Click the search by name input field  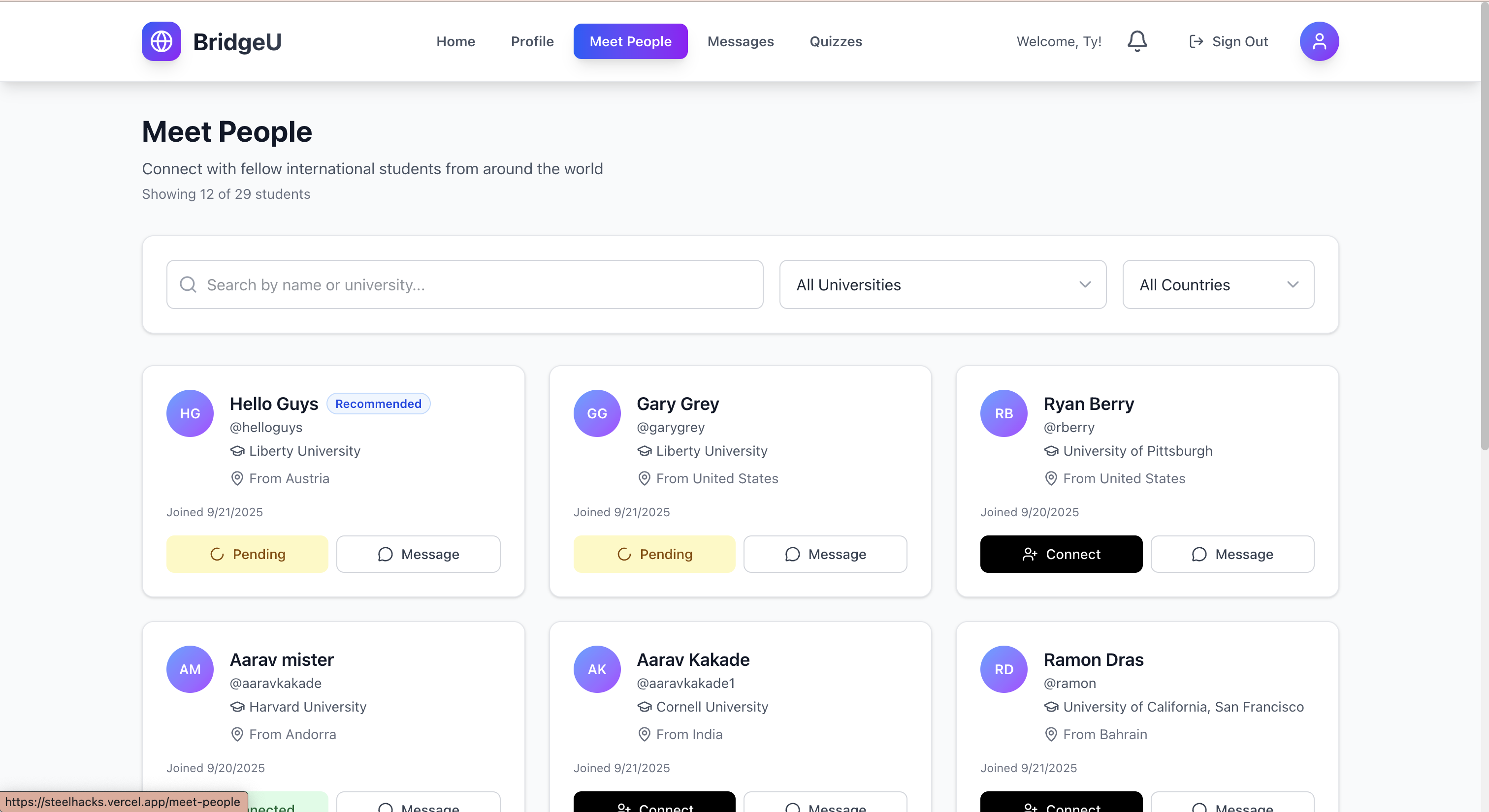coord(465,285)
